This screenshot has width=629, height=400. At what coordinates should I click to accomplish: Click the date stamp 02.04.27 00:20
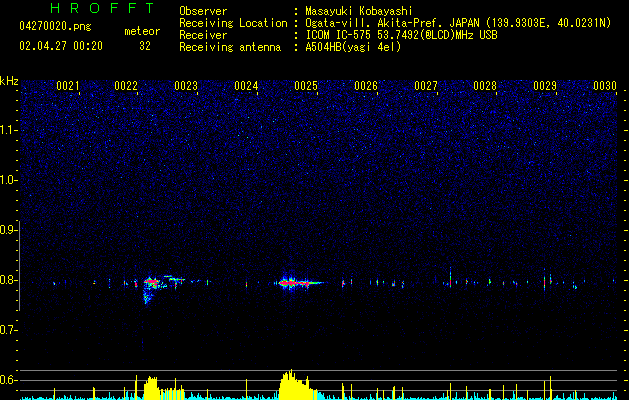tap(61, 46)
